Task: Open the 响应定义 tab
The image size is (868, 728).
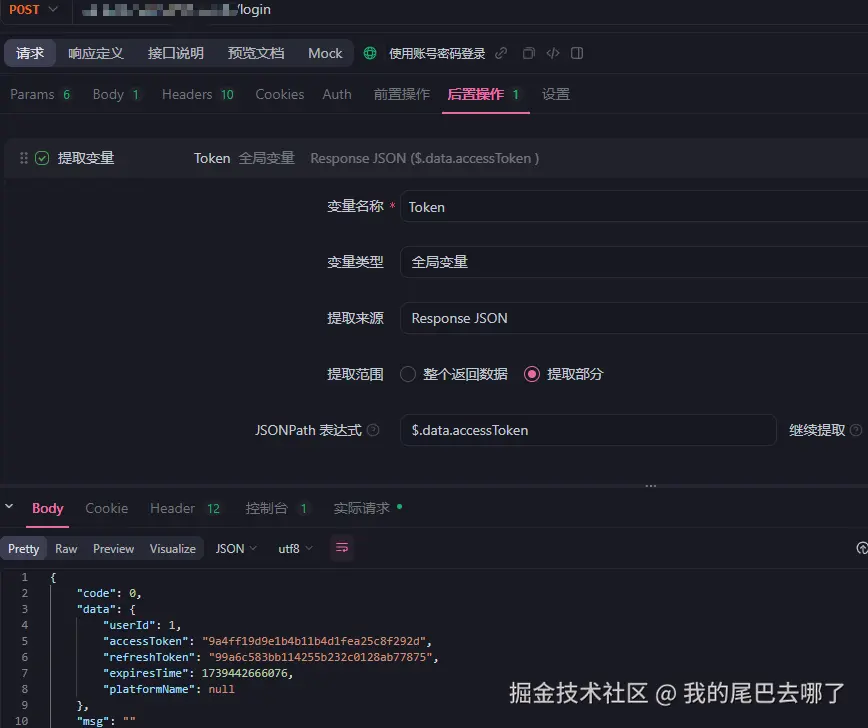Action: click(95, 53)
